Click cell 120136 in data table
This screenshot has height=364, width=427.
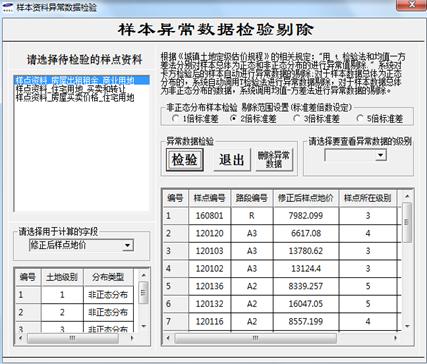point(210,286)
